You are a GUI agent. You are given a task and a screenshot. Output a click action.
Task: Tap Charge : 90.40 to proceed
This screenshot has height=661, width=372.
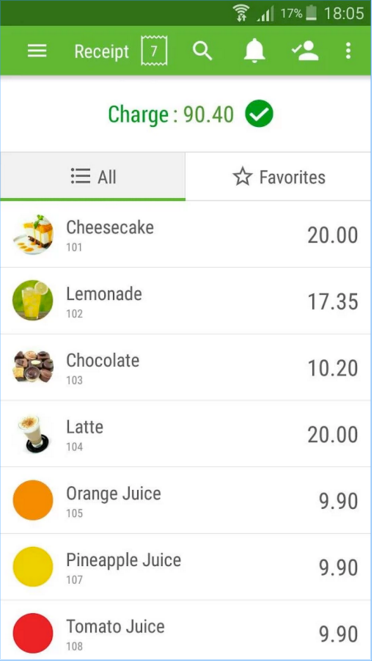tap(171, 114)
